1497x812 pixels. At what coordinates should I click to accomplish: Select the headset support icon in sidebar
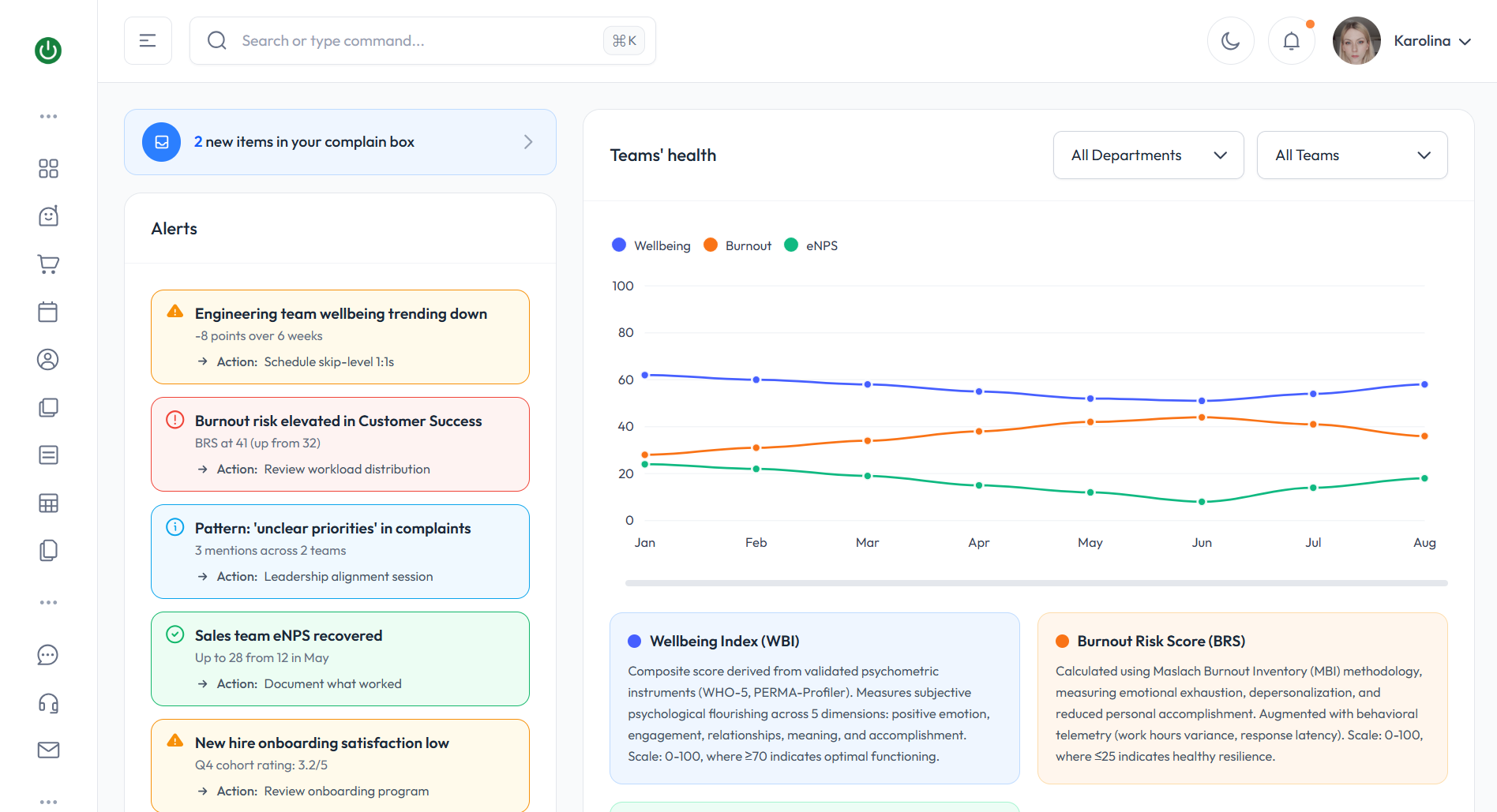48,702
